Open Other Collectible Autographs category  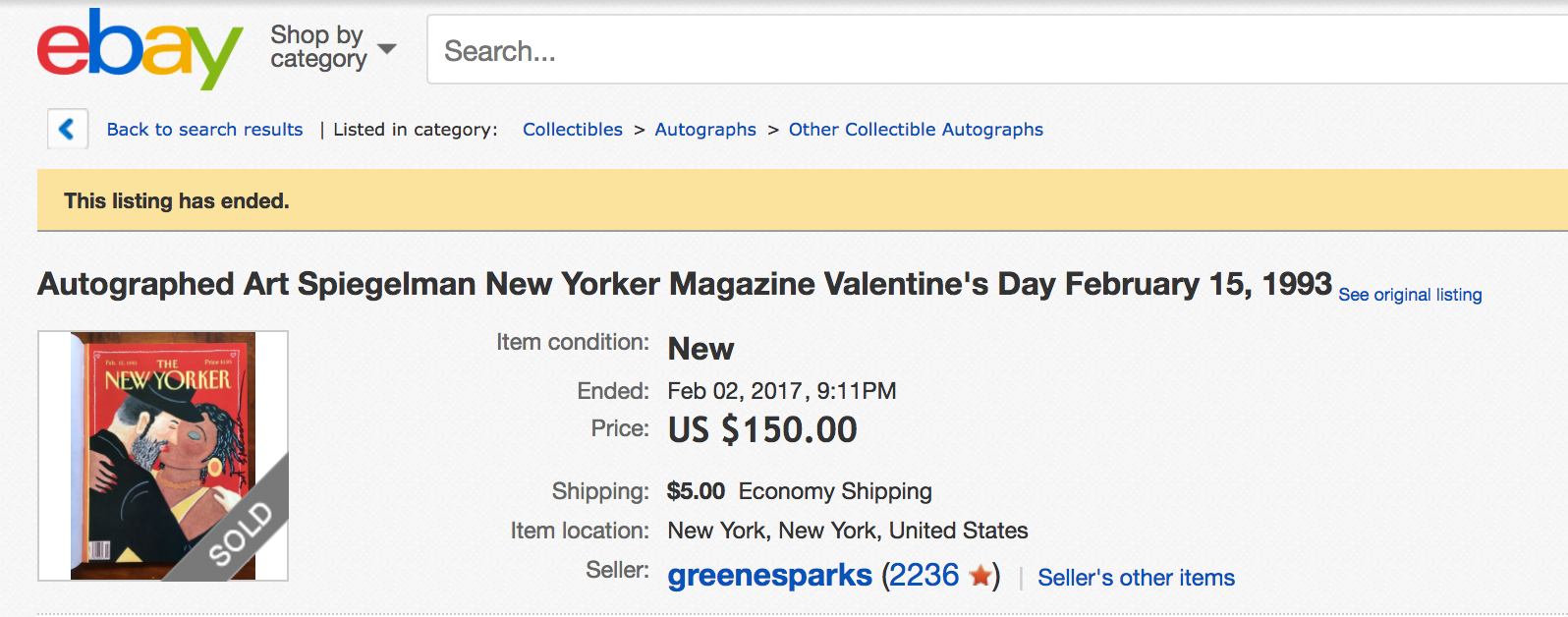[916, 130]
